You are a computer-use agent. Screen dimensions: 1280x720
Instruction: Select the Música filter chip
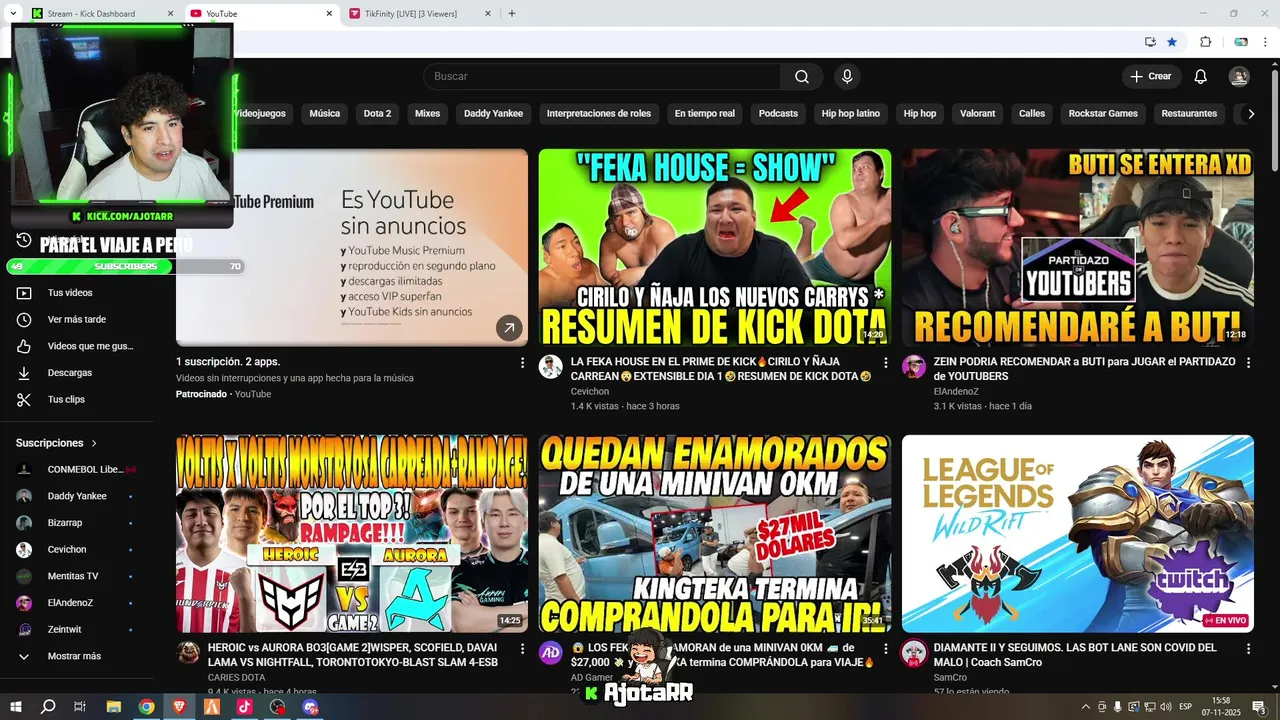tap(324, 114)
